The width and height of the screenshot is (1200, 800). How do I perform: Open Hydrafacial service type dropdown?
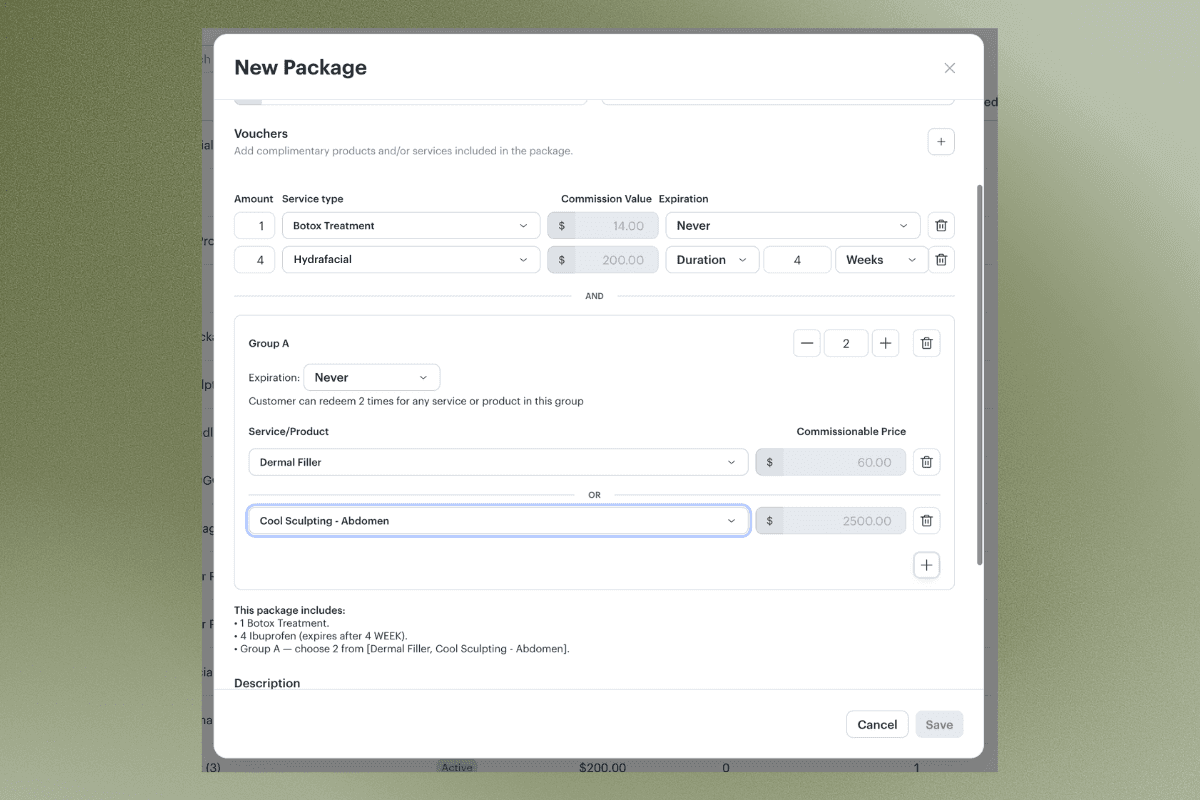point(411,260)
